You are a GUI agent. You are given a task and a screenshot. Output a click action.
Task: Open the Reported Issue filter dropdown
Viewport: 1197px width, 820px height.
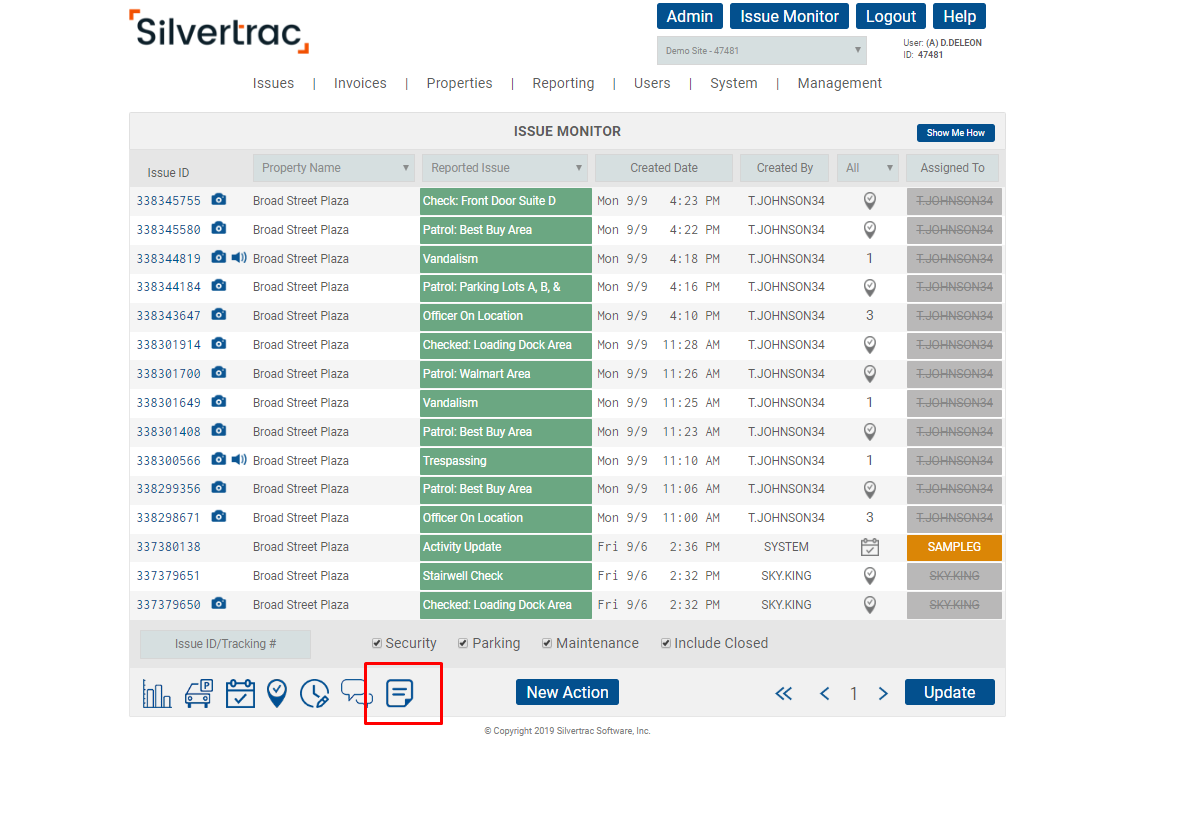[504, 168]
